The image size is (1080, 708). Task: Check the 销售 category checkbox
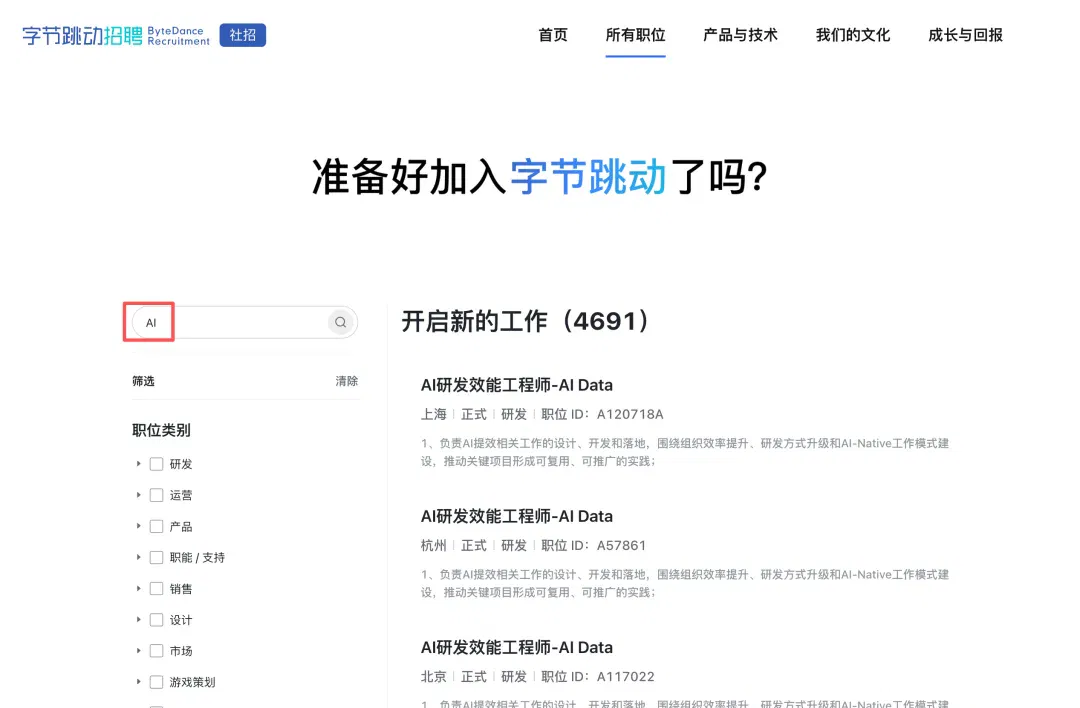156,589
